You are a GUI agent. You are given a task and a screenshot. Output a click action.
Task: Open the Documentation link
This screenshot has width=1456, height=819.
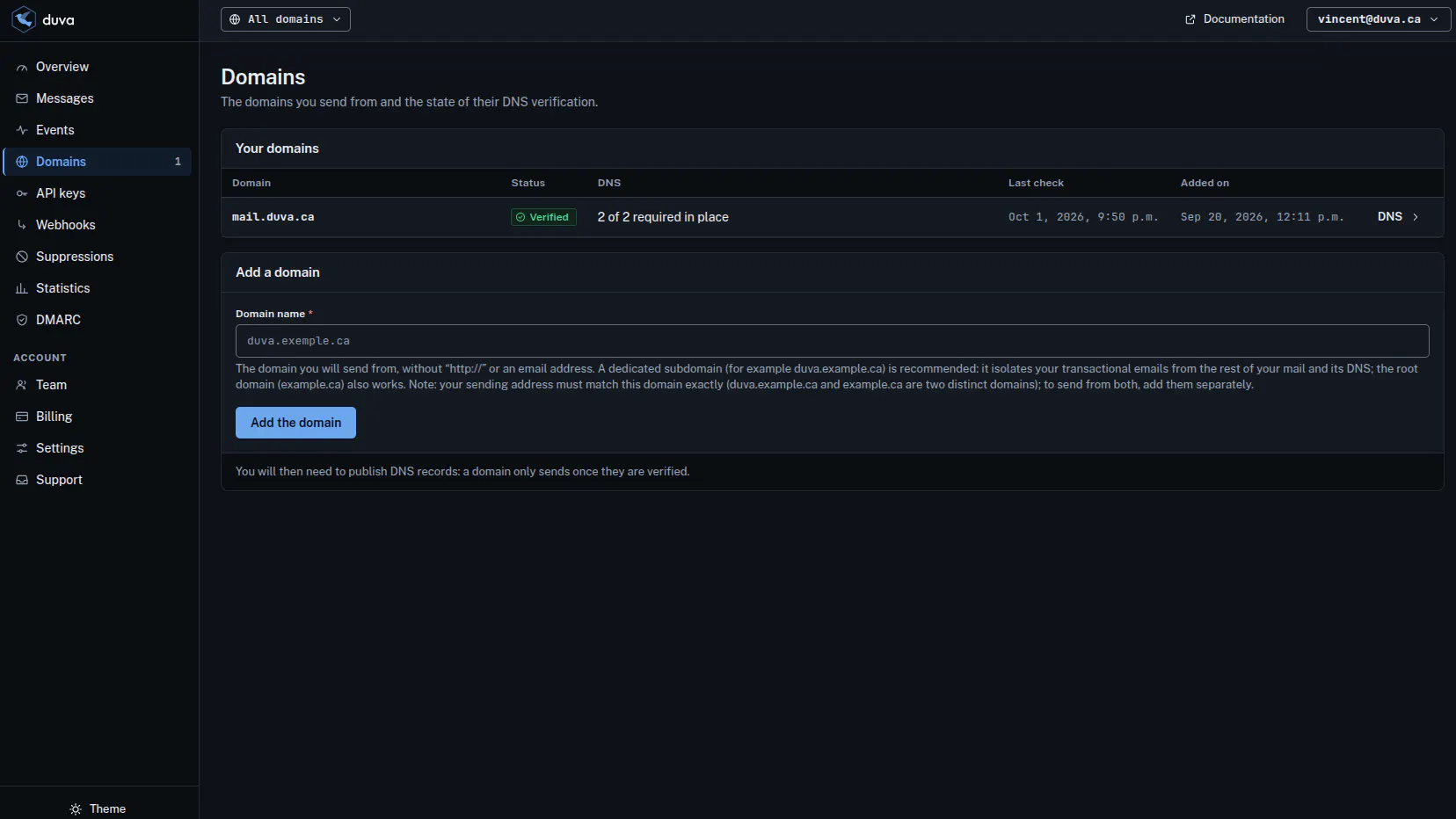(1234, 19)
